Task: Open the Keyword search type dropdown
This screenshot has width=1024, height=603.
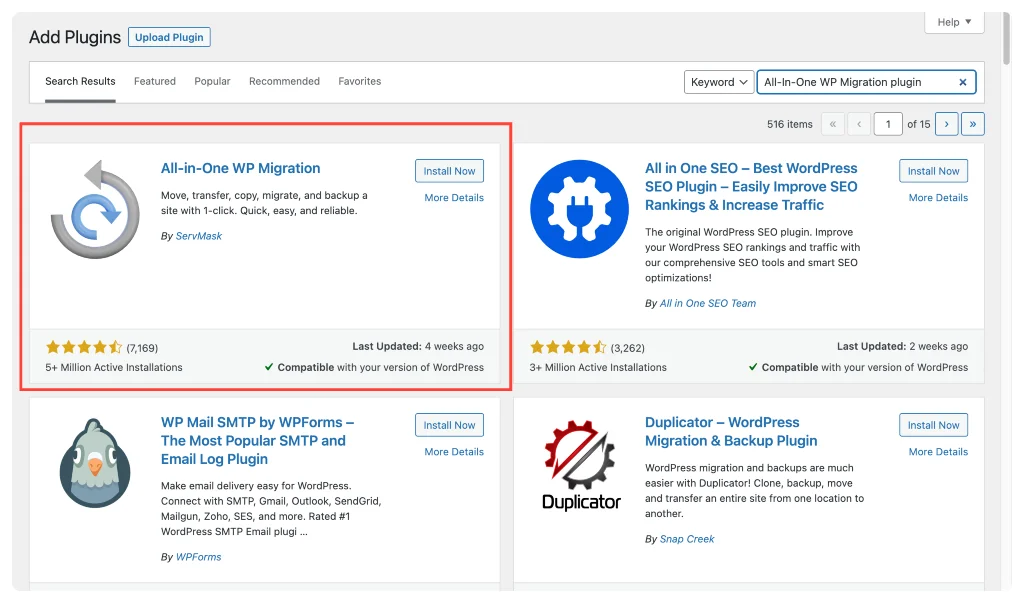Action: click(718, 82)
